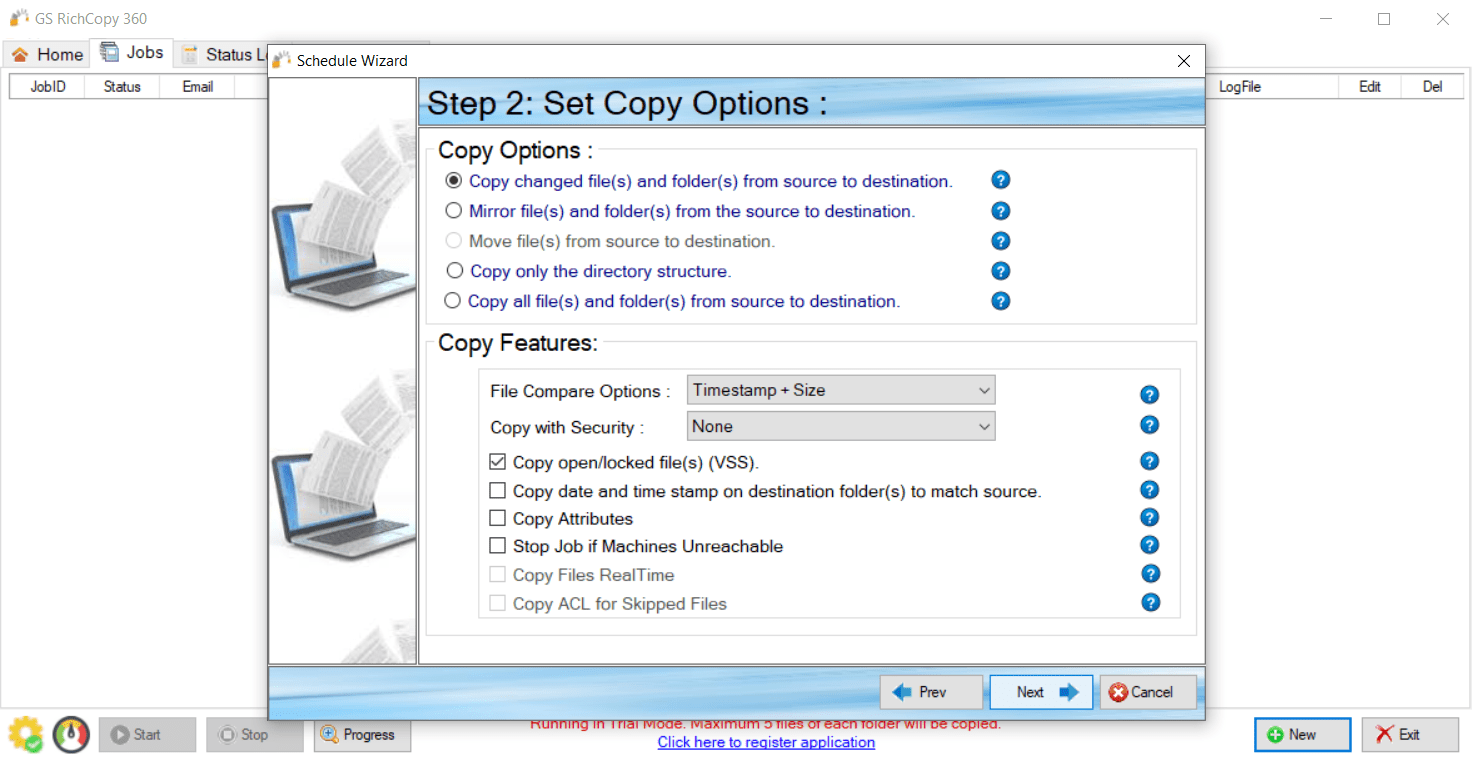Click the Edit column header
Image resolution: width=1472 pixels, height=761 pixels.
[1370, 87]
